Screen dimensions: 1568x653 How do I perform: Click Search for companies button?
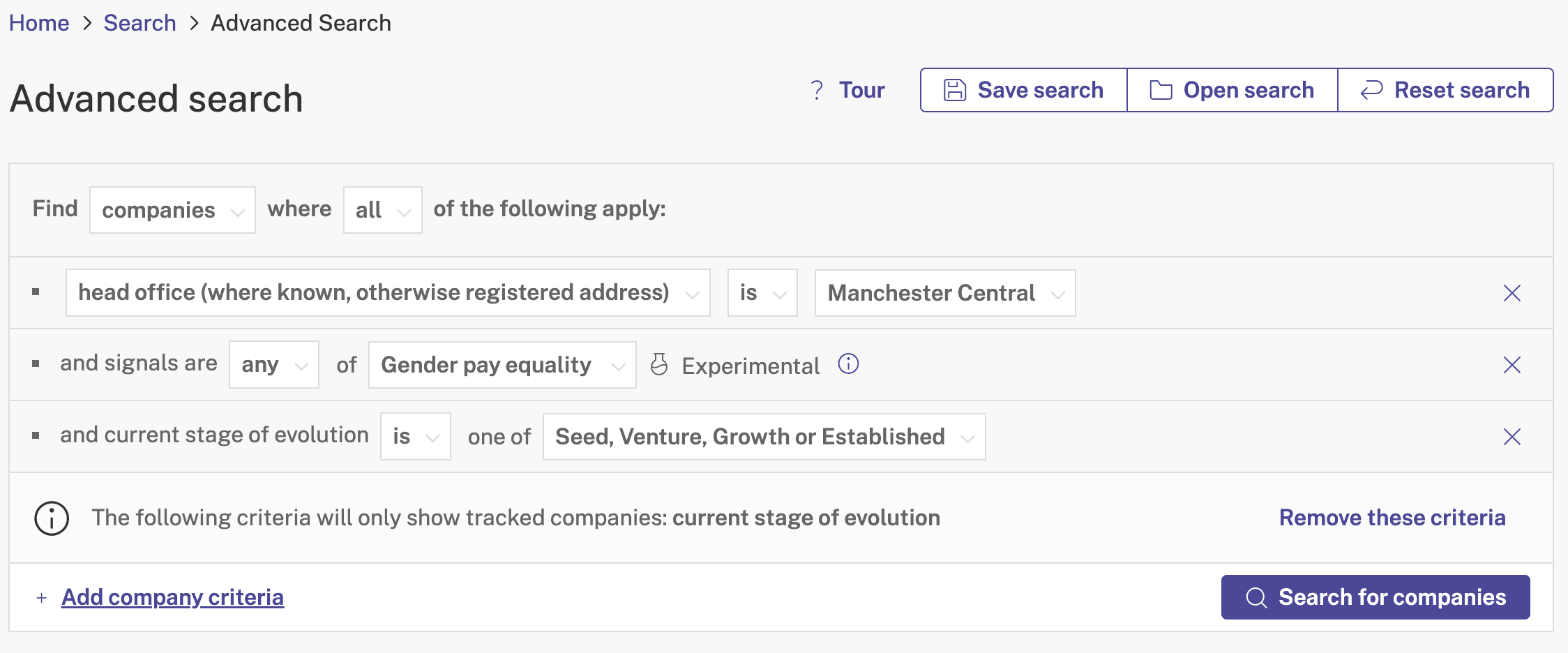click(1375, 597)
